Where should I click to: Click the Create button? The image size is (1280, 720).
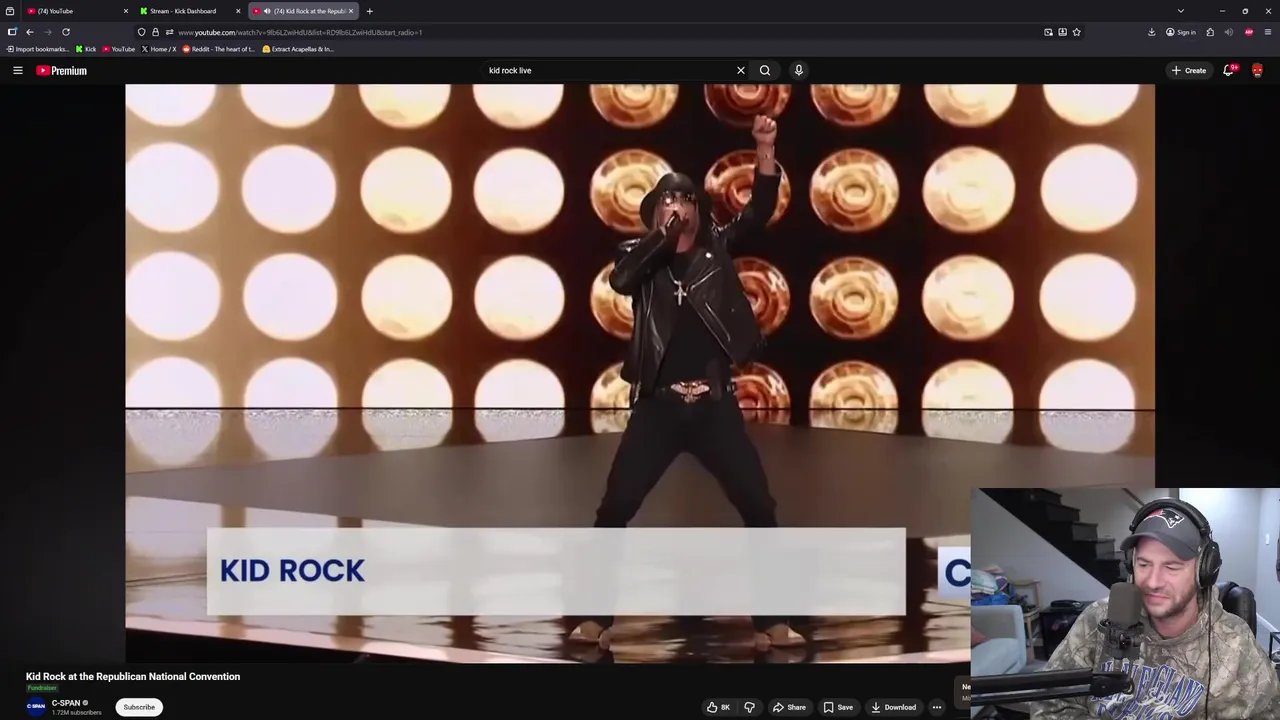point(1189,70)
